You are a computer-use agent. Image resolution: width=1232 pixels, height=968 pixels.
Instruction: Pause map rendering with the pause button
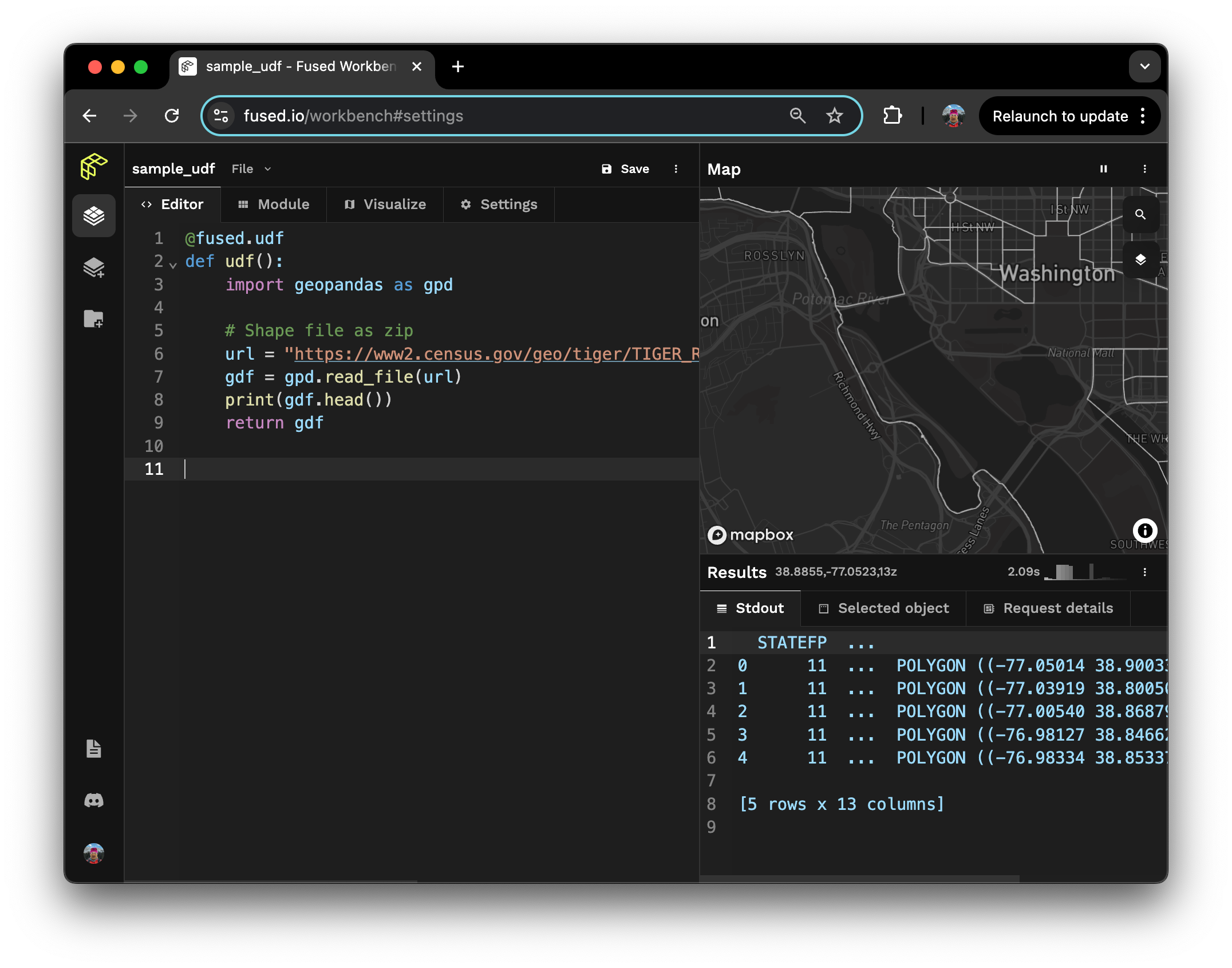tap(1103, 169)
